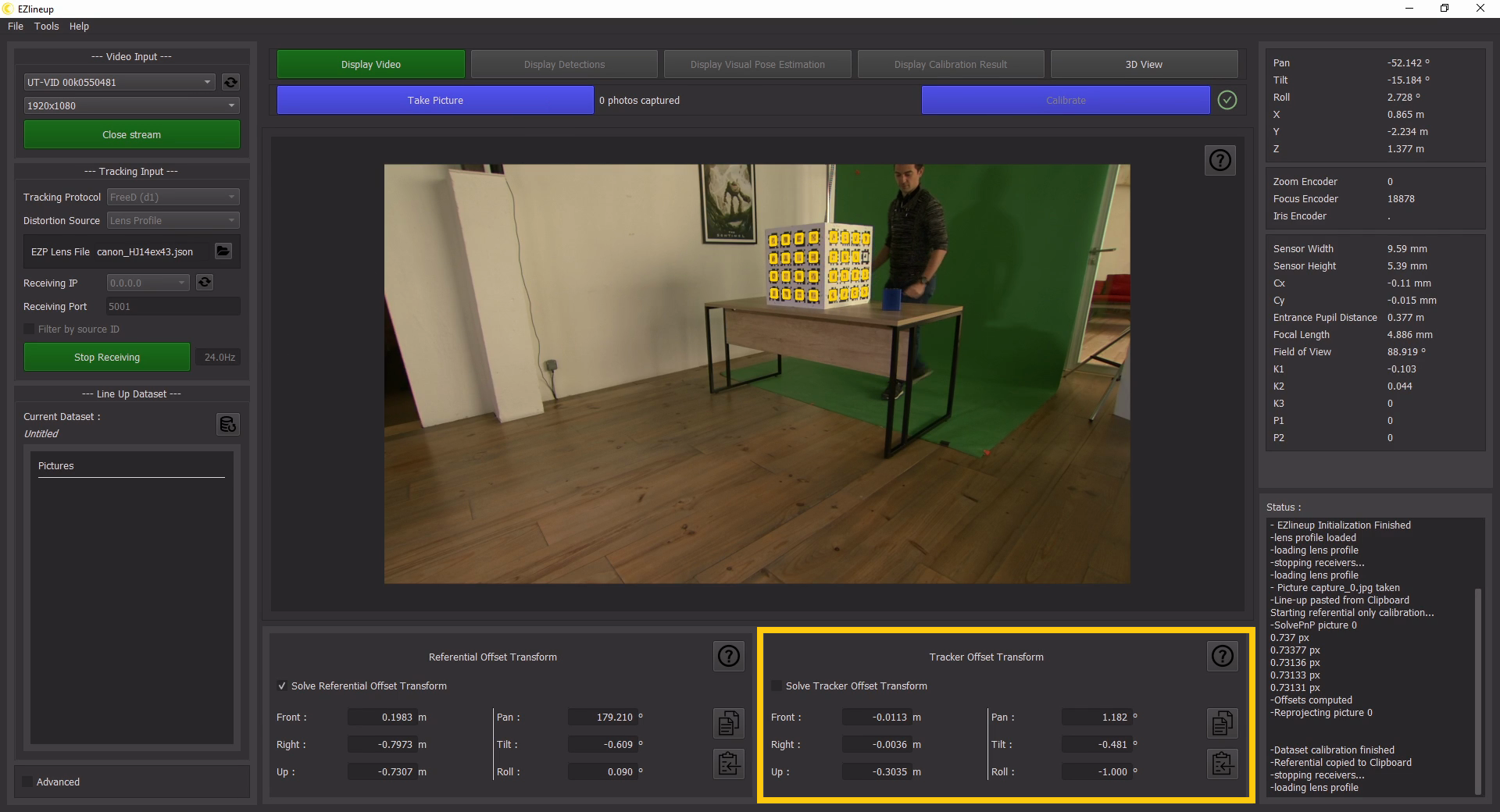Viewport: 1500px width, 812px height.
Task: Open the Tools menu
Action: [x=46, y=26]
